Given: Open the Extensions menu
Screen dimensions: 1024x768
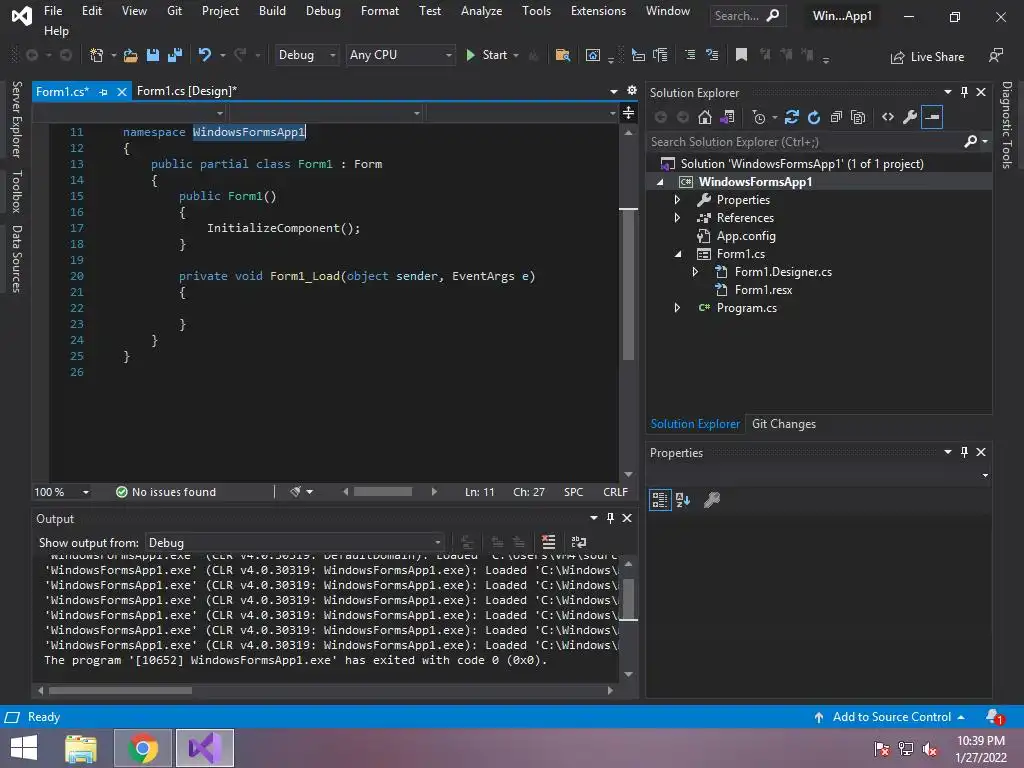Looking at the screenshot, I should coord(598,11).
